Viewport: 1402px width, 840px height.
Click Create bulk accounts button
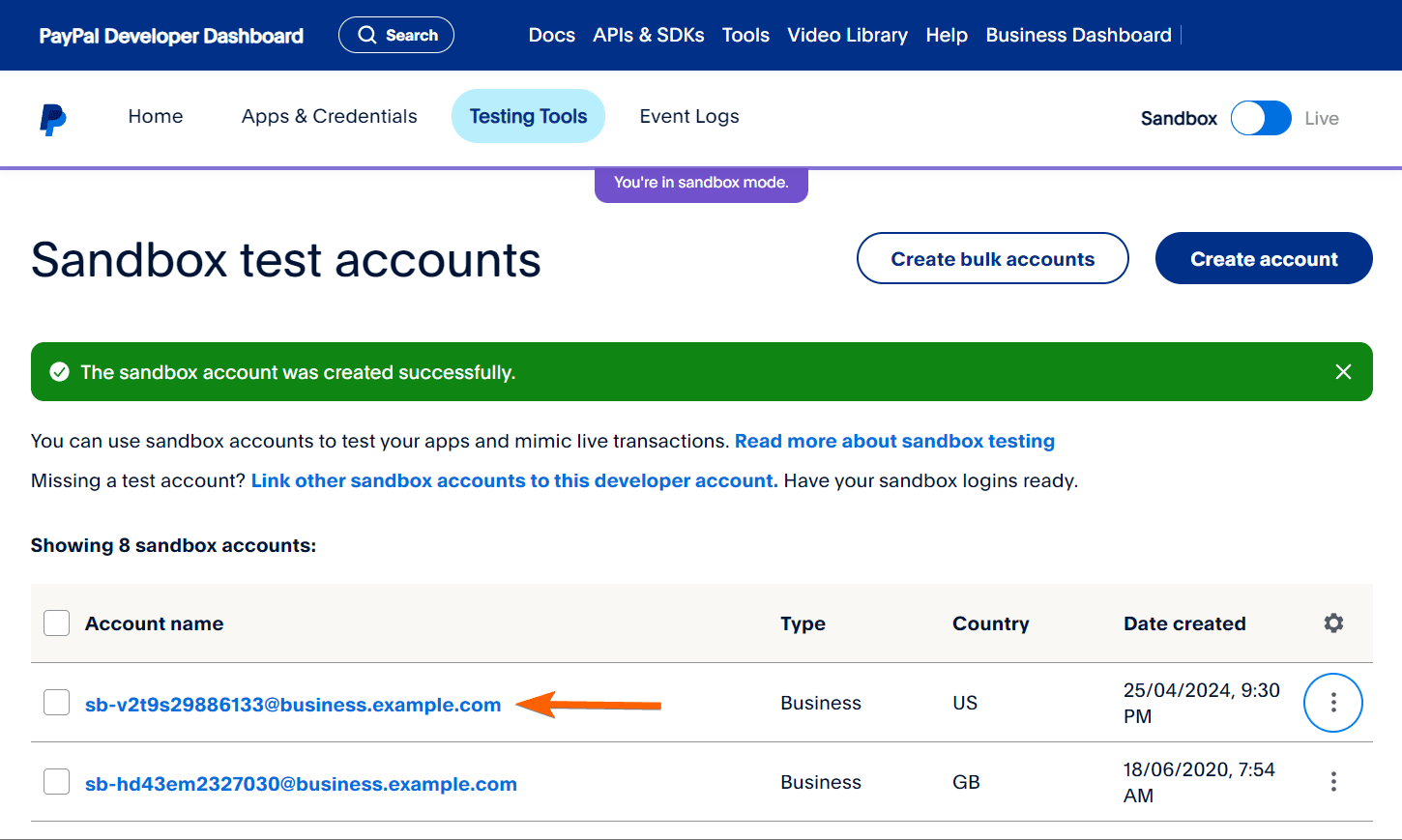(x=992, y=259)
